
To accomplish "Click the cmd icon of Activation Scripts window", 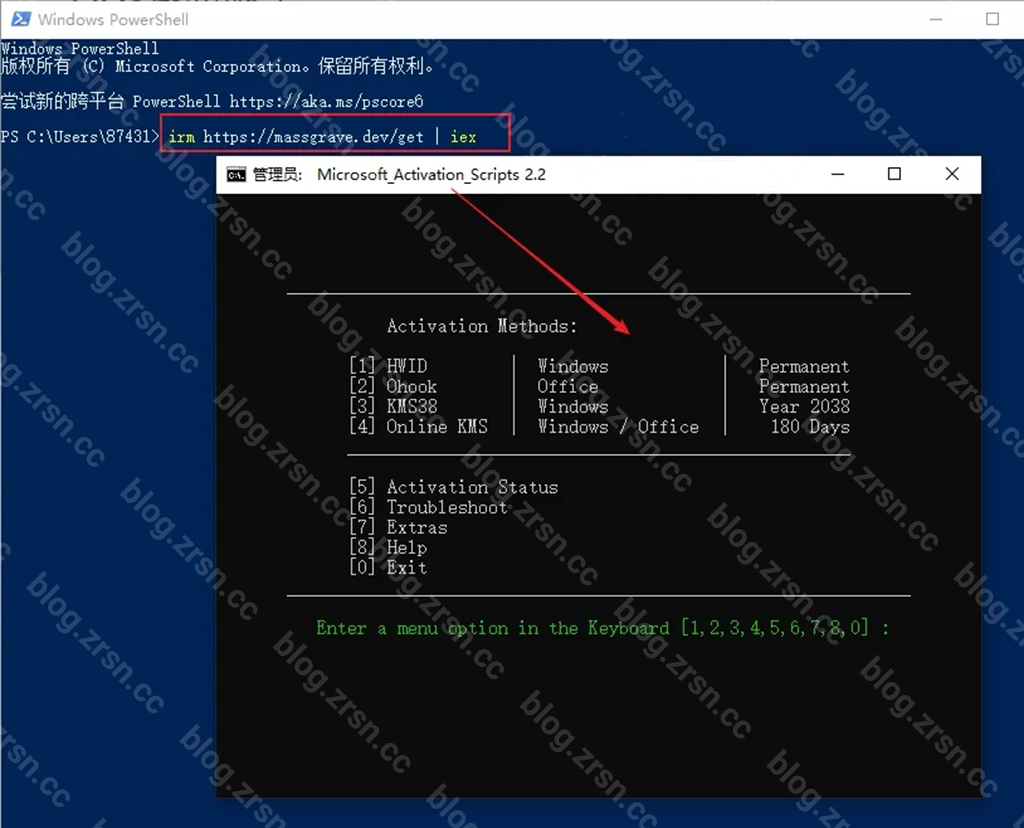I will click(236, 175).
